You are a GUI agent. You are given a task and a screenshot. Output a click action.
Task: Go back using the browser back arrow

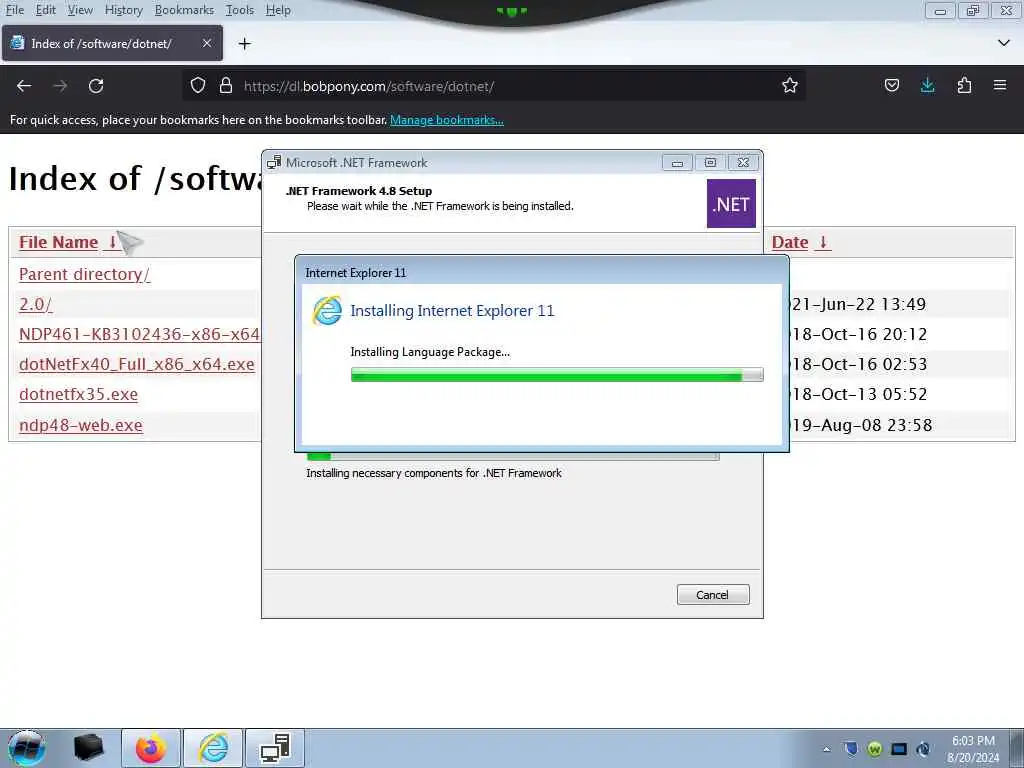tap(24, 86)
